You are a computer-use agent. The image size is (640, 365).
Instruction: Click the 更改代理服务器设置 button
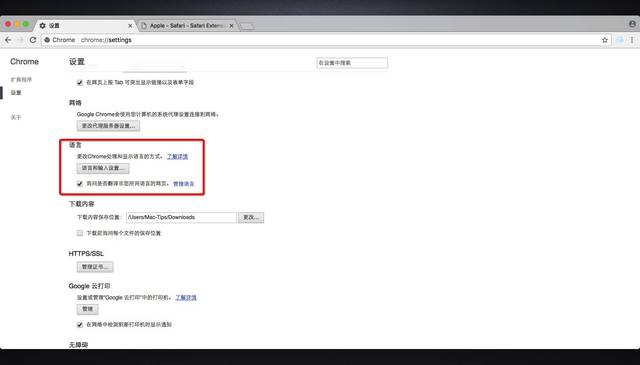(108, 126)
